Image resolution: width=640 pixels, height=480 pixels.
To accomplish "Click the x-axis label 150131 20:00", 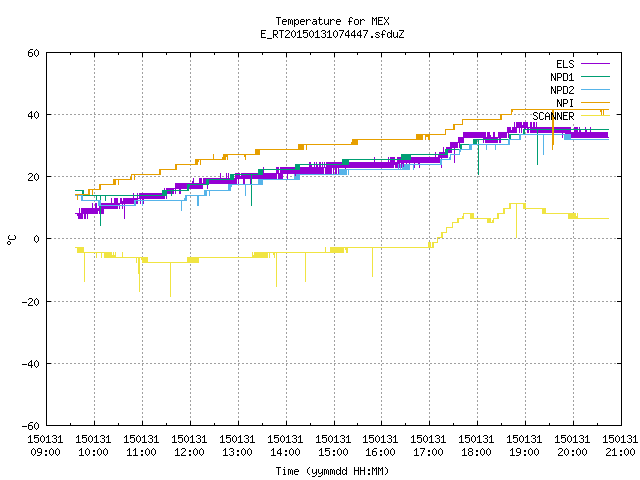I will point(572,446).
